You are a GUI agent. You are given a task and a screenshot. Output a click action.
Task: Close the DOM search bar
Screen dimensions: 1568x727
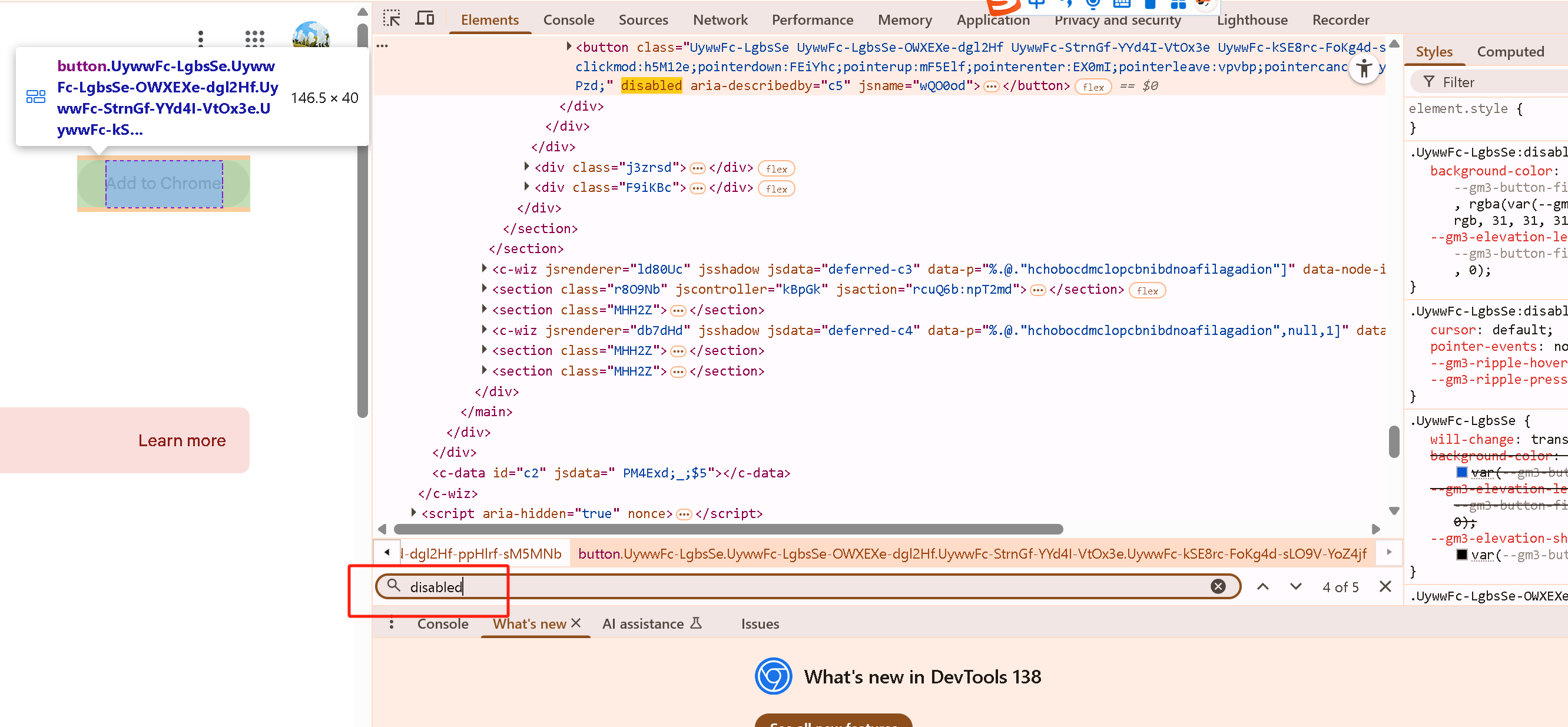(1385, 586)
